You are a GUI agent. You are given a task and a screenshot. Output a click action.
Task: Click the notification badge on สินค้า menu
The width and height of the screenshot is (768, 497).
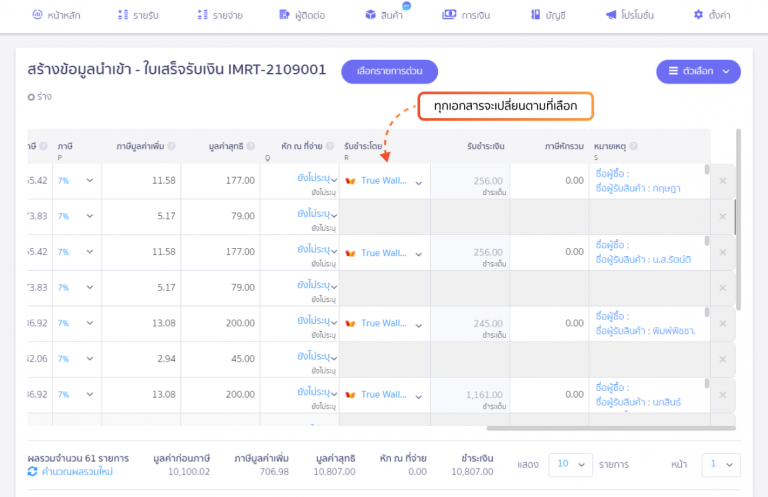pyautogui.click(x=407, y=6)
